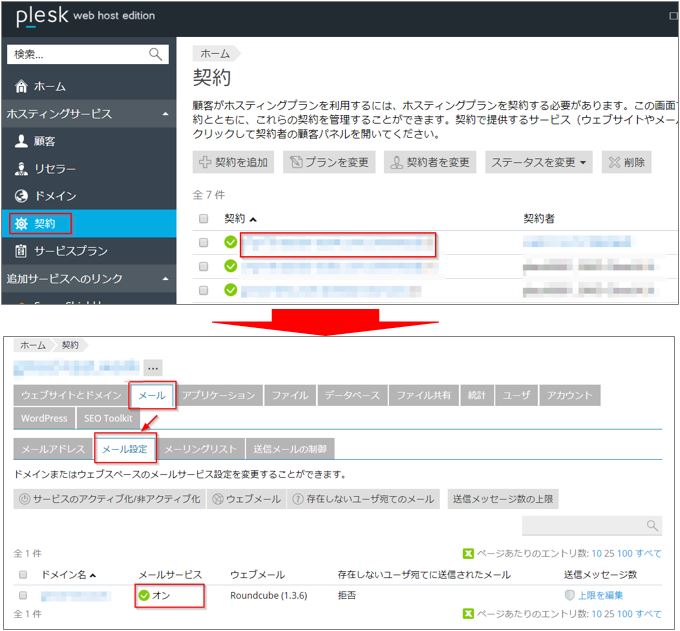Image resolution: width=680 pixels, height=631 pixels.
Task: Click the ウェブメール button
Action: [x=246, y=499]
